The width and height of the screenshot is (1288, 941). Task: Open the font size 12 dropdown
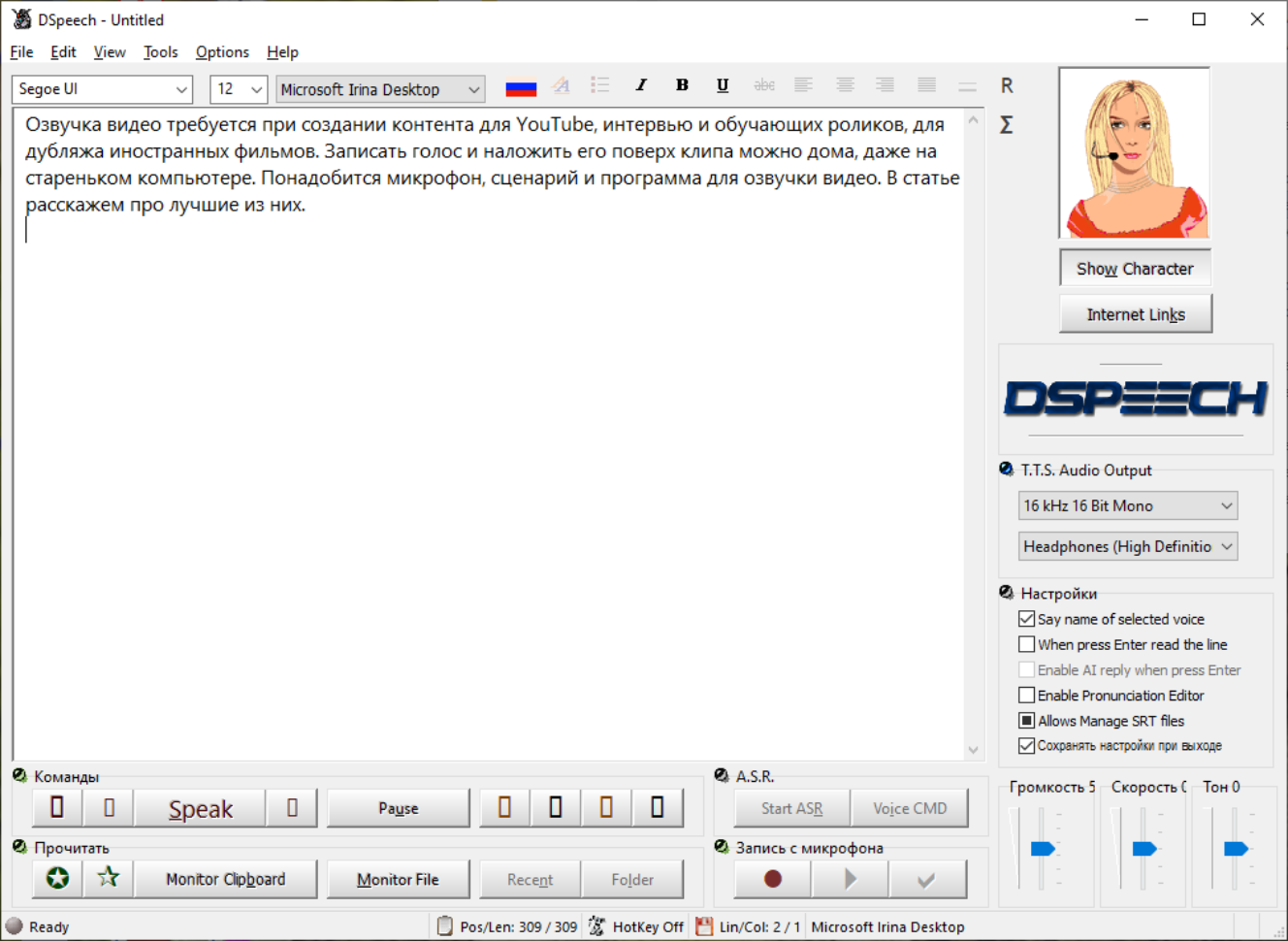[x=239, y=89]
